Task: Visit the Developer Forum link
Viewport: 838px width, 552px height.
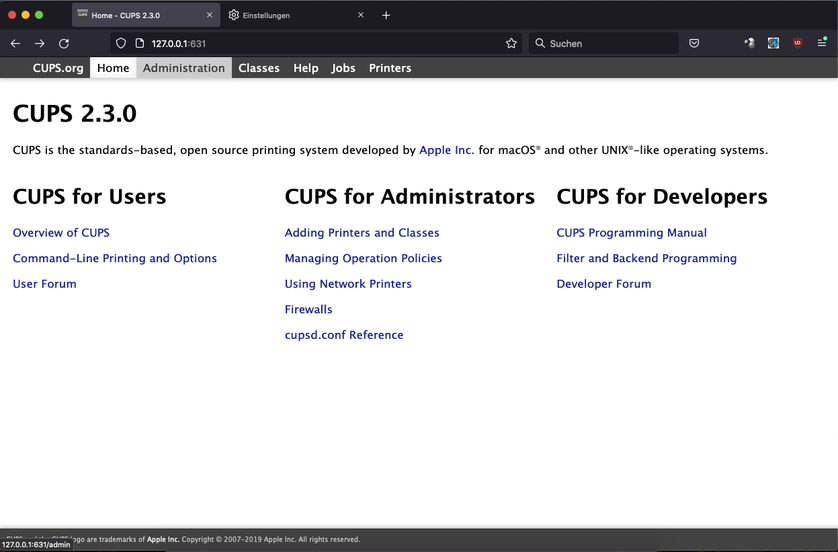Action: coord(604,284)
